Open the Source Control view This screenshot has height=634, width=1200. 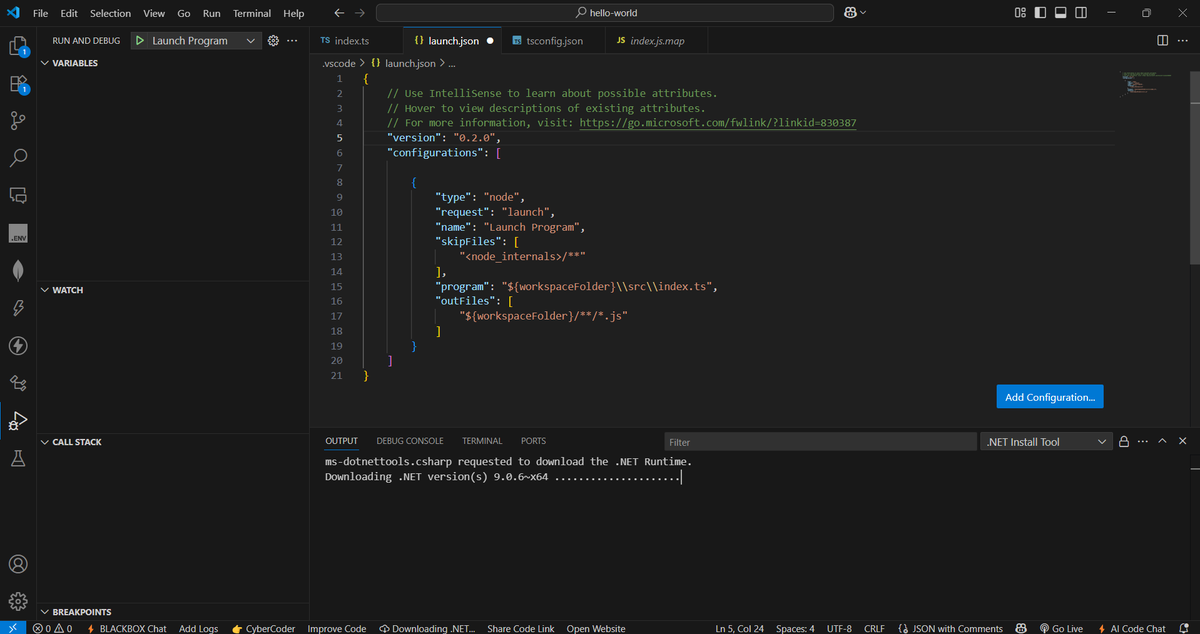tap(17, 121)
